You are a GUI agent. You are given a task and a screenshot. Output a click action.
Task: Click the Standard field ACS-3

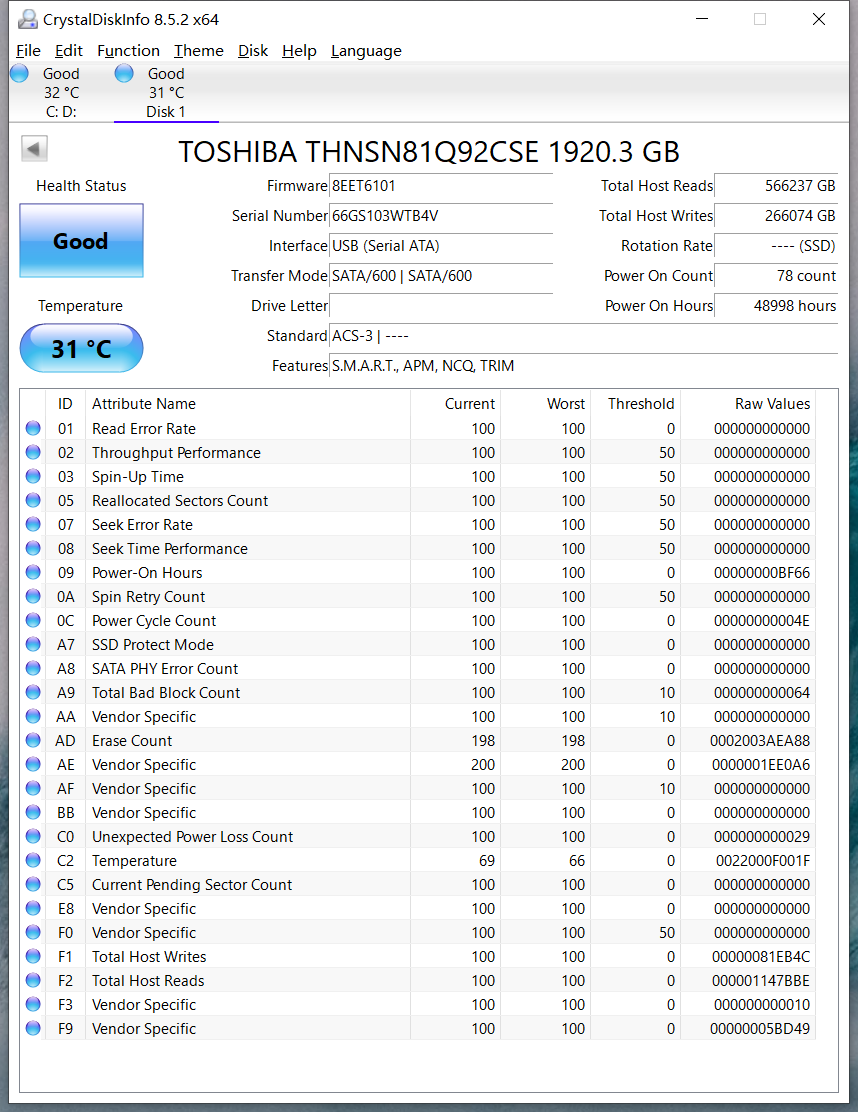[584, 336]
